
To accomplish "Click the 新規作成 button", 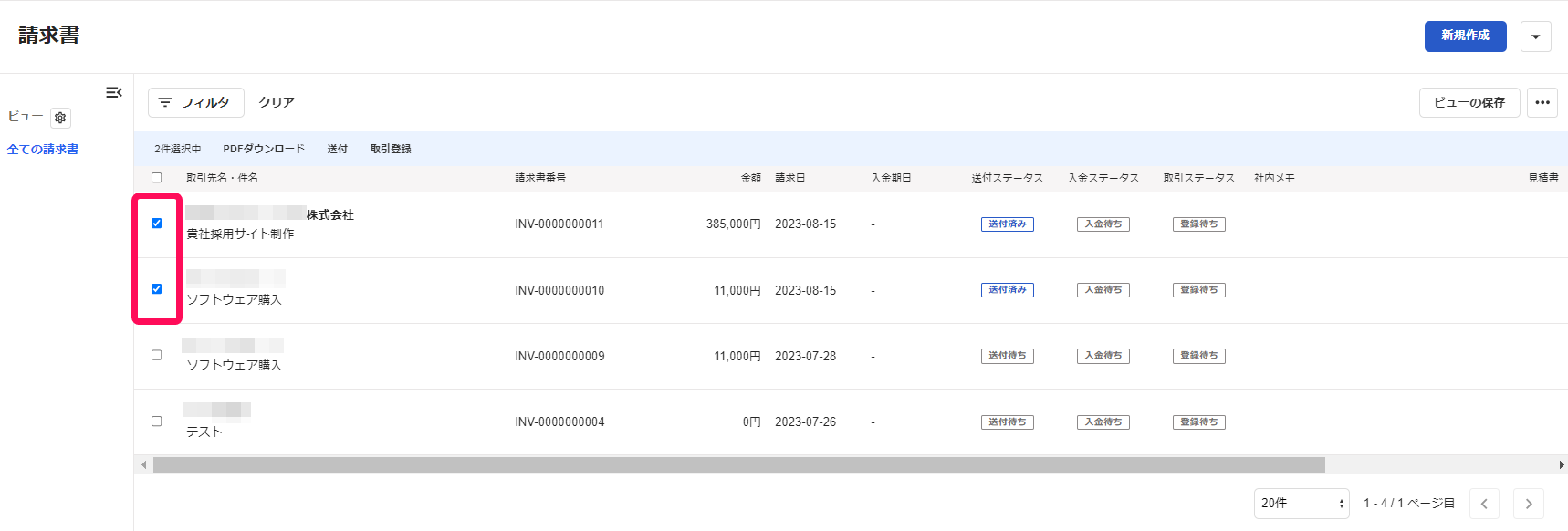I will [1466, 36].
